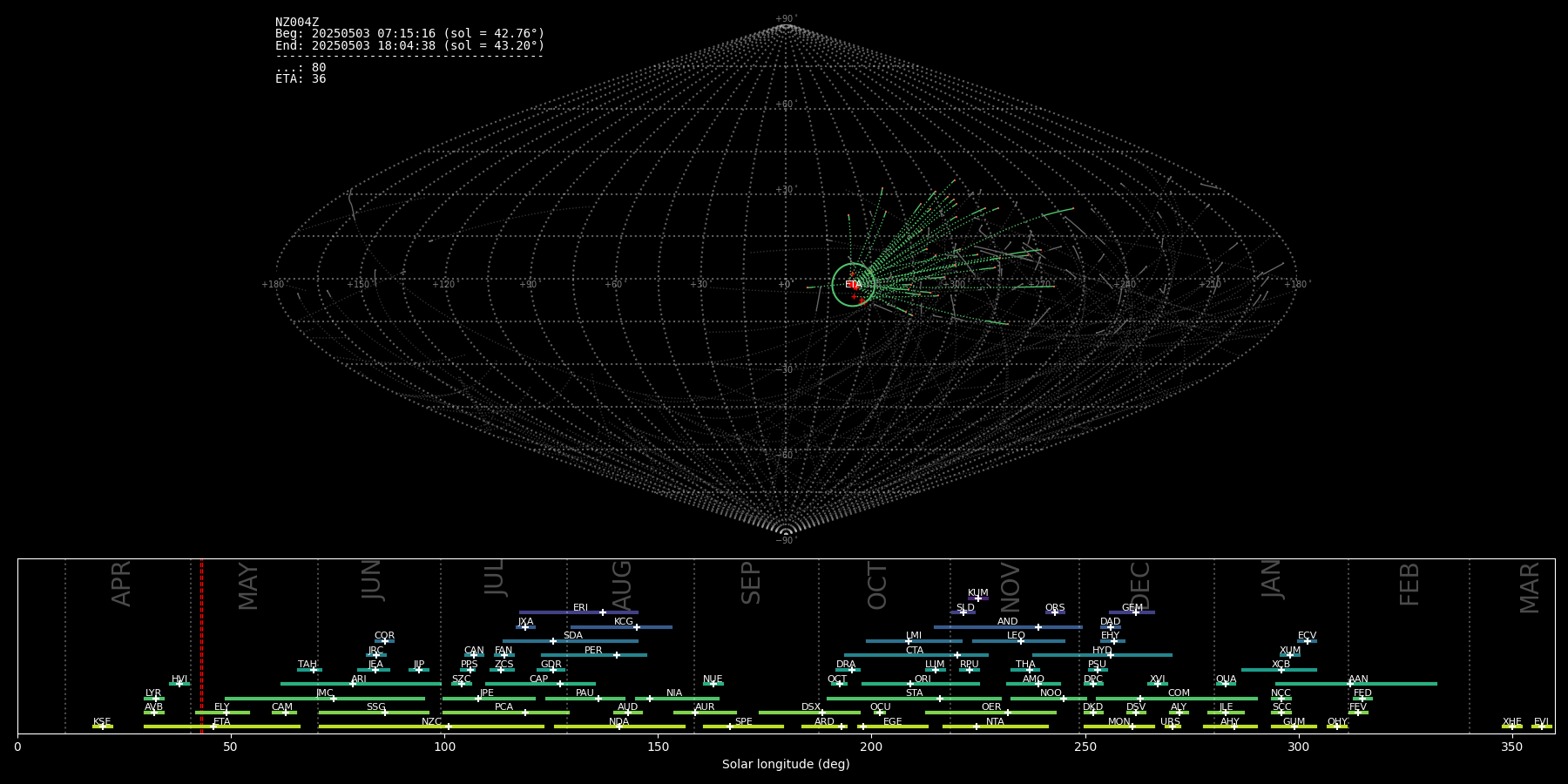Click the KUM shower label
The image size is (1568, 784).
[978, 593]
